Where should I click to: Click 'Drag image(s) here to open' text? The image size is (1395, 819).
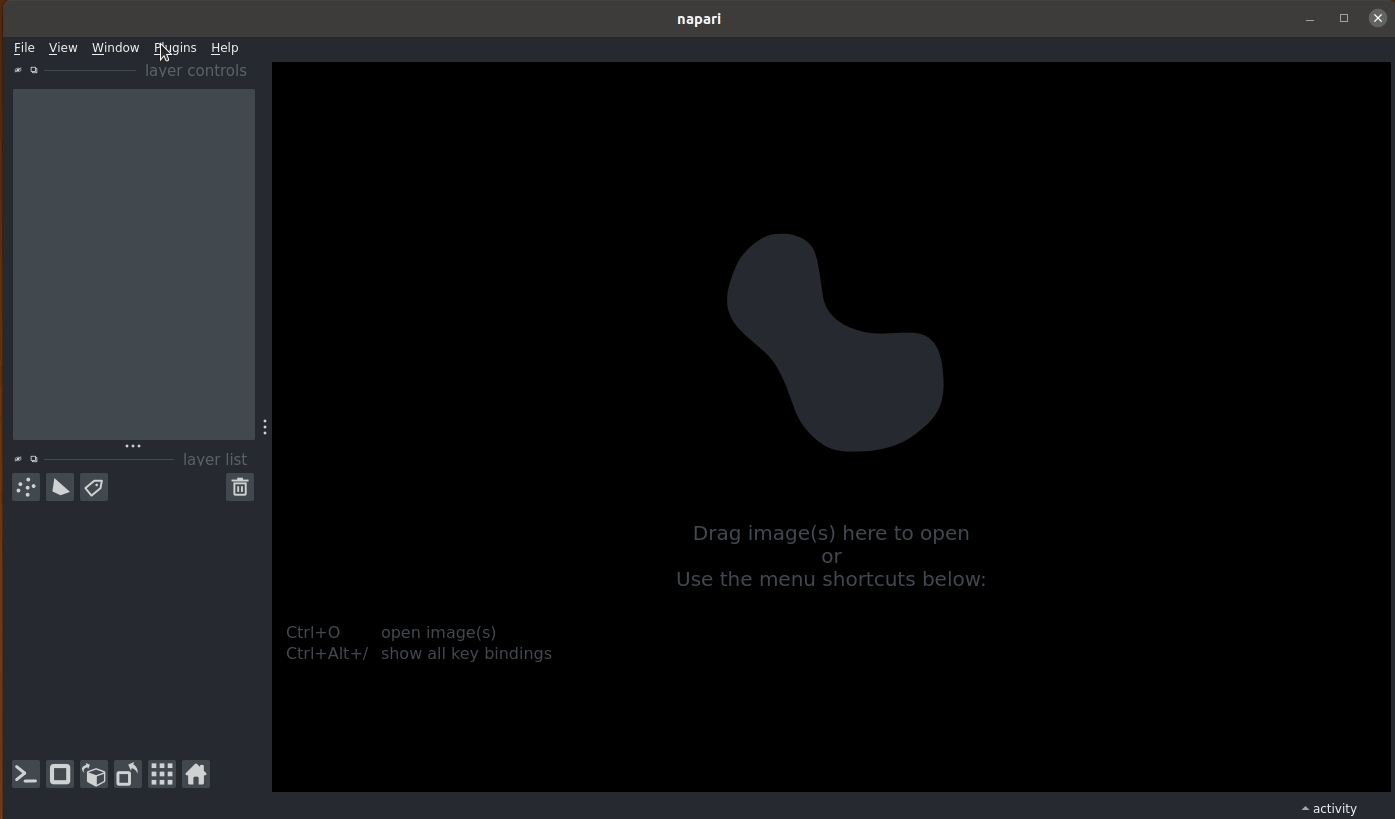pyautogui.click(x=831, y=533)
